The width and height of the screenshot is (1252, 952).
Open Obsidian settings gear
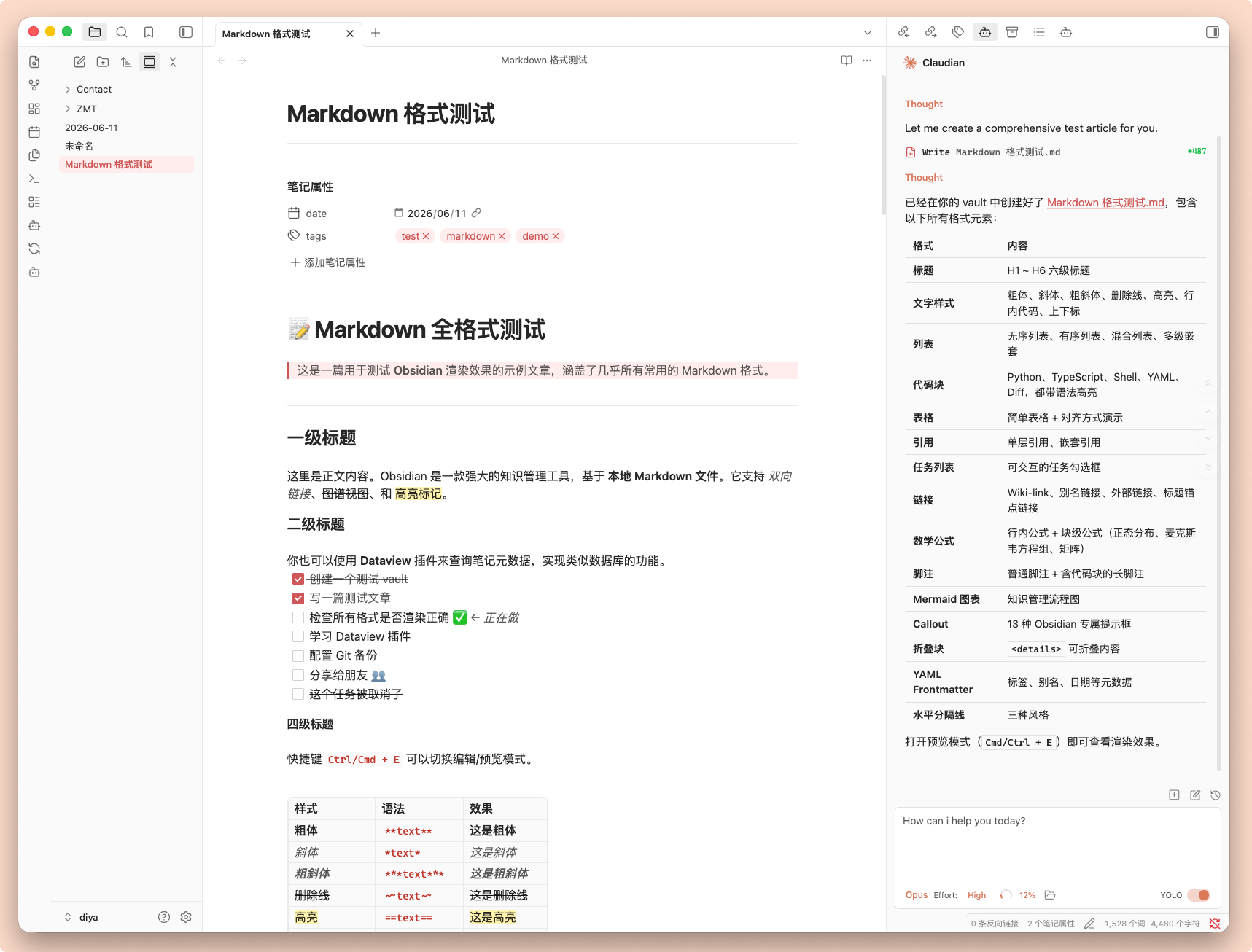click(186, 917)
